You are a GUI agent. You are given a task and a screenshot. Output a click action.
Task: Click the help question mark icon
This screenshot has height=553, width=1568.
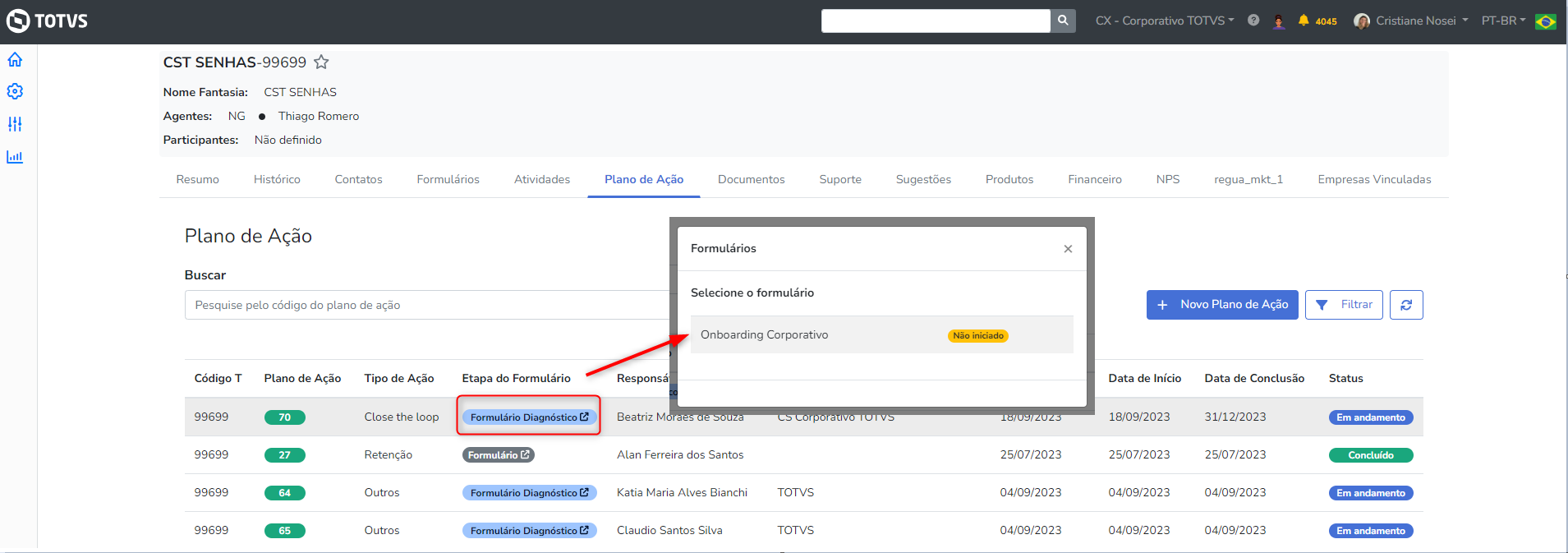click(x=1253, y=21)
